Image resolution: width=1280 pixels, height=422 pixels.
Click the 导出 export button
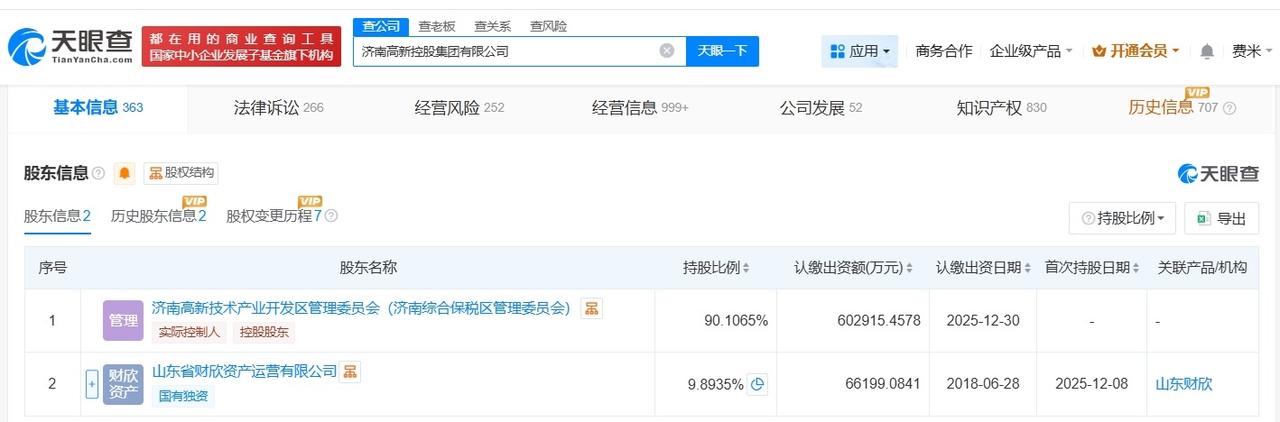(1221, 218)
